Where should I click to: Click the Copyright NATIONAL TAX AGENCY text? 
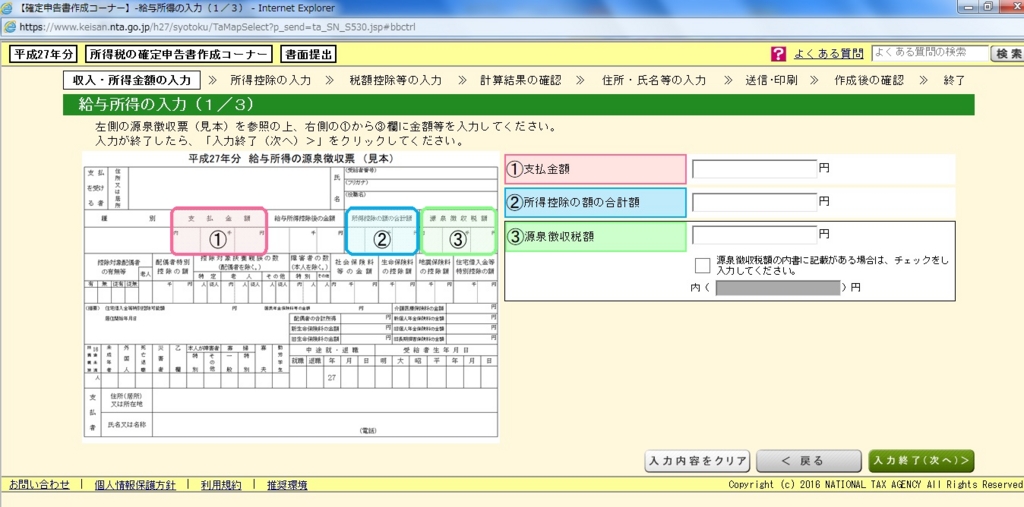point(876,485)
